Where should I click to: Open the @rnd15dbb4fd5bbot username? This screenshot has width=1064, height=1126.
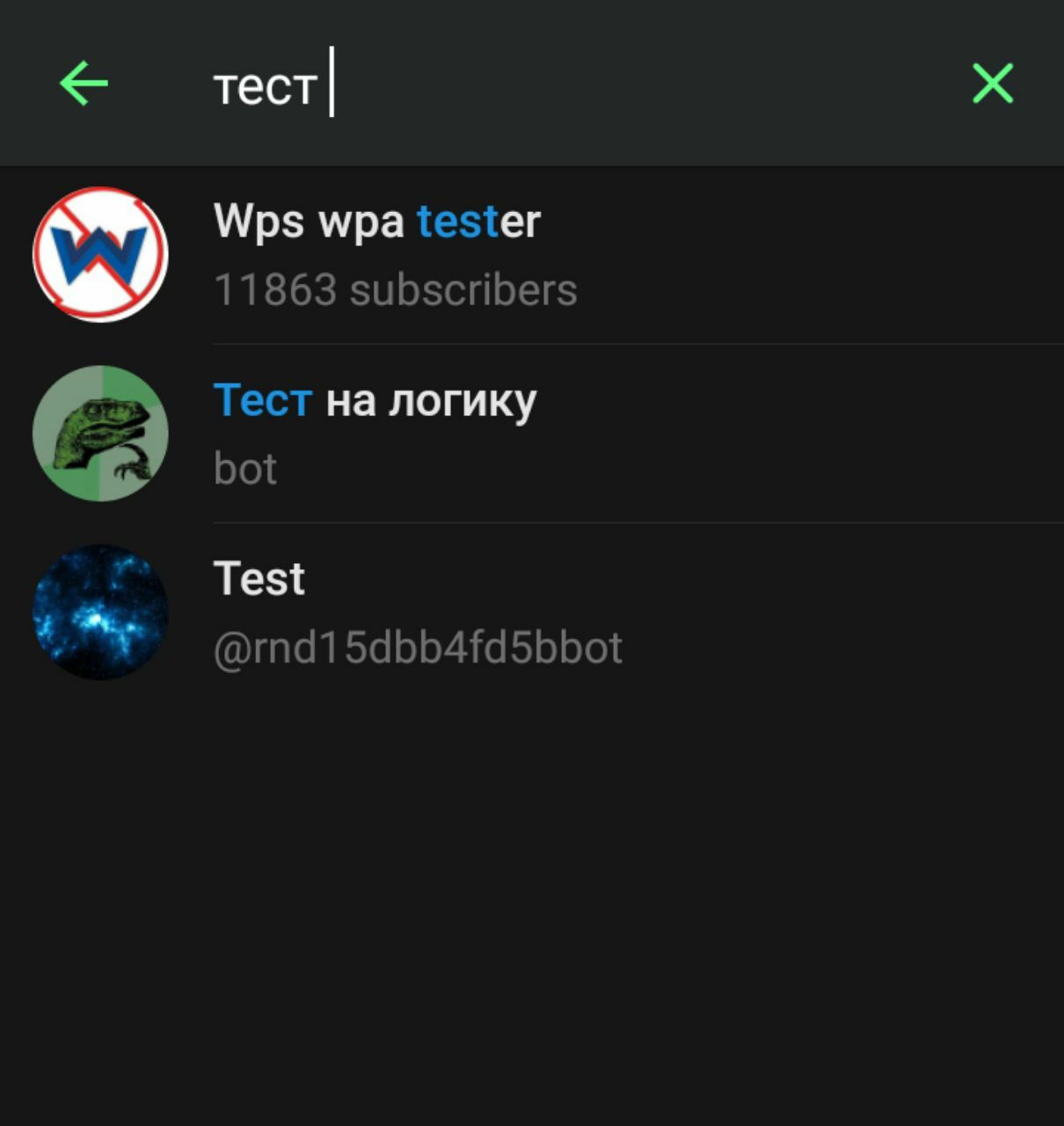tap(419, 648)
